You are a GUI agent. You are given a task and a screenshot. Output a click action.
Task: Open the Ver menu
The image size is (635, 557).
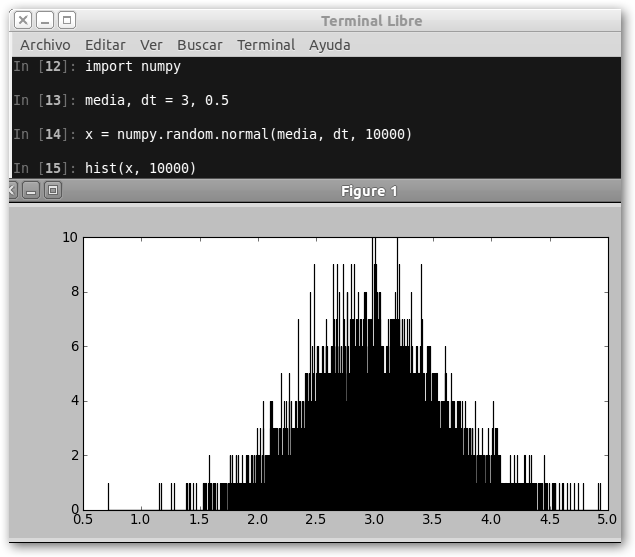pos(151,45)
